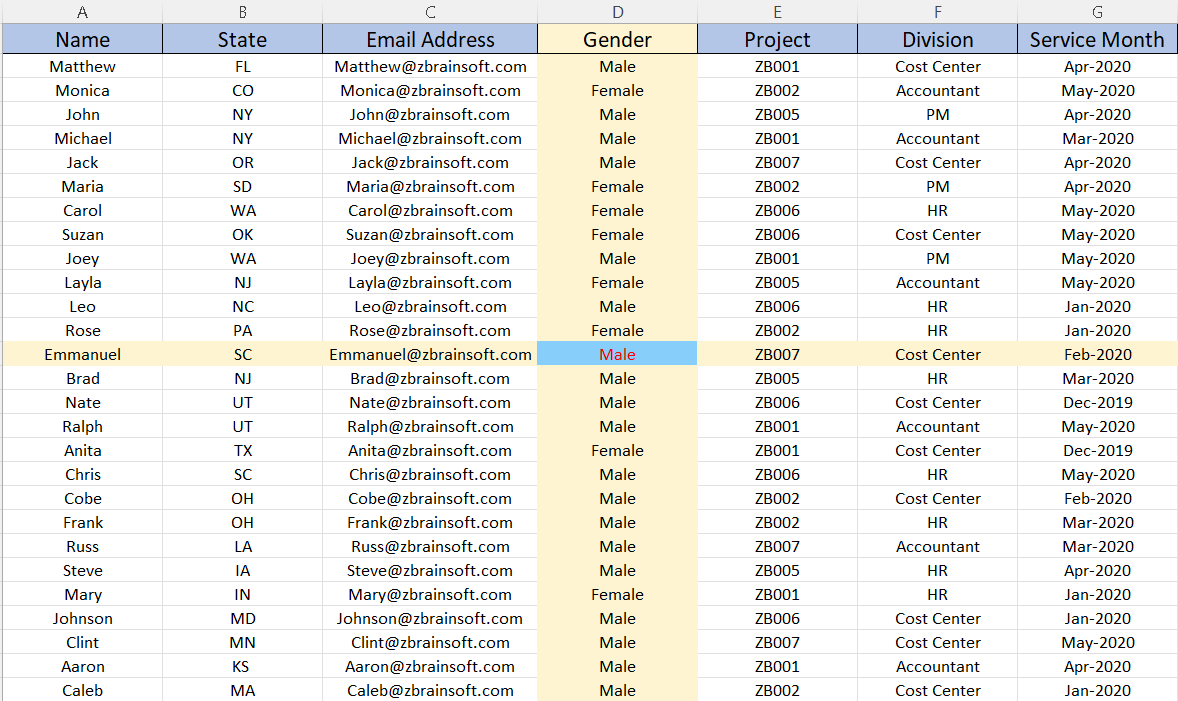Select the highlighted Male cell for Emmanuel
The width and height of the screenshot is (1178, 701).
pyautogui.click(x=617, y=354)
